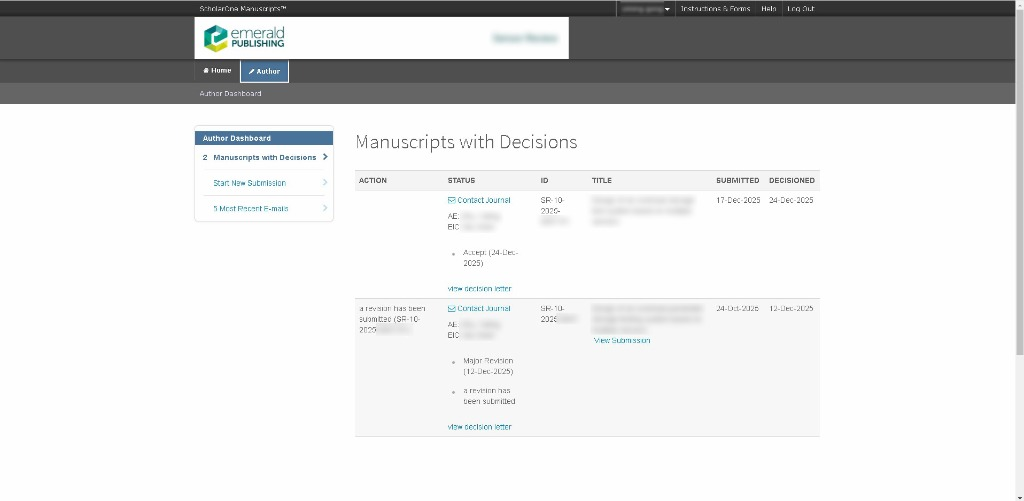Open the user account dropdown in top bar

(x=645, y=9)
